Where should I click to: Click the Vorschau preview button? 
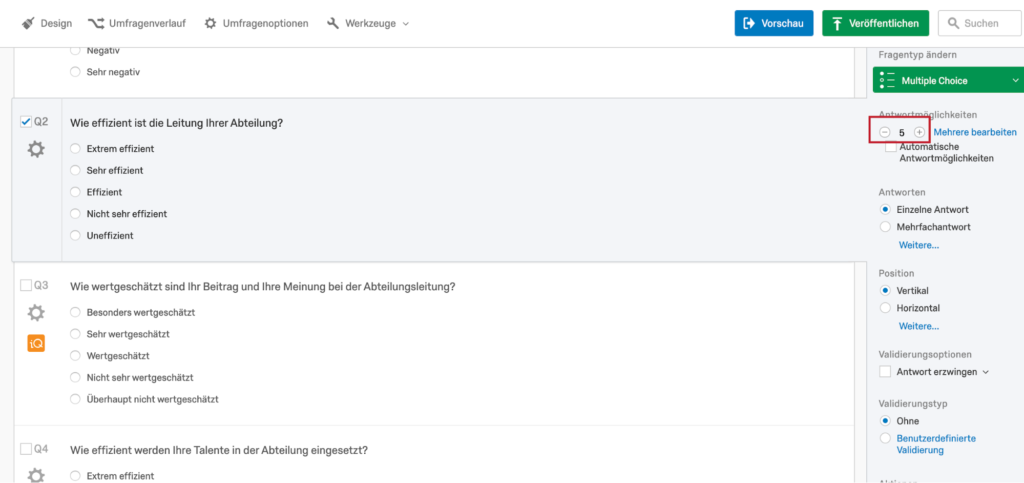click(774, 23)
